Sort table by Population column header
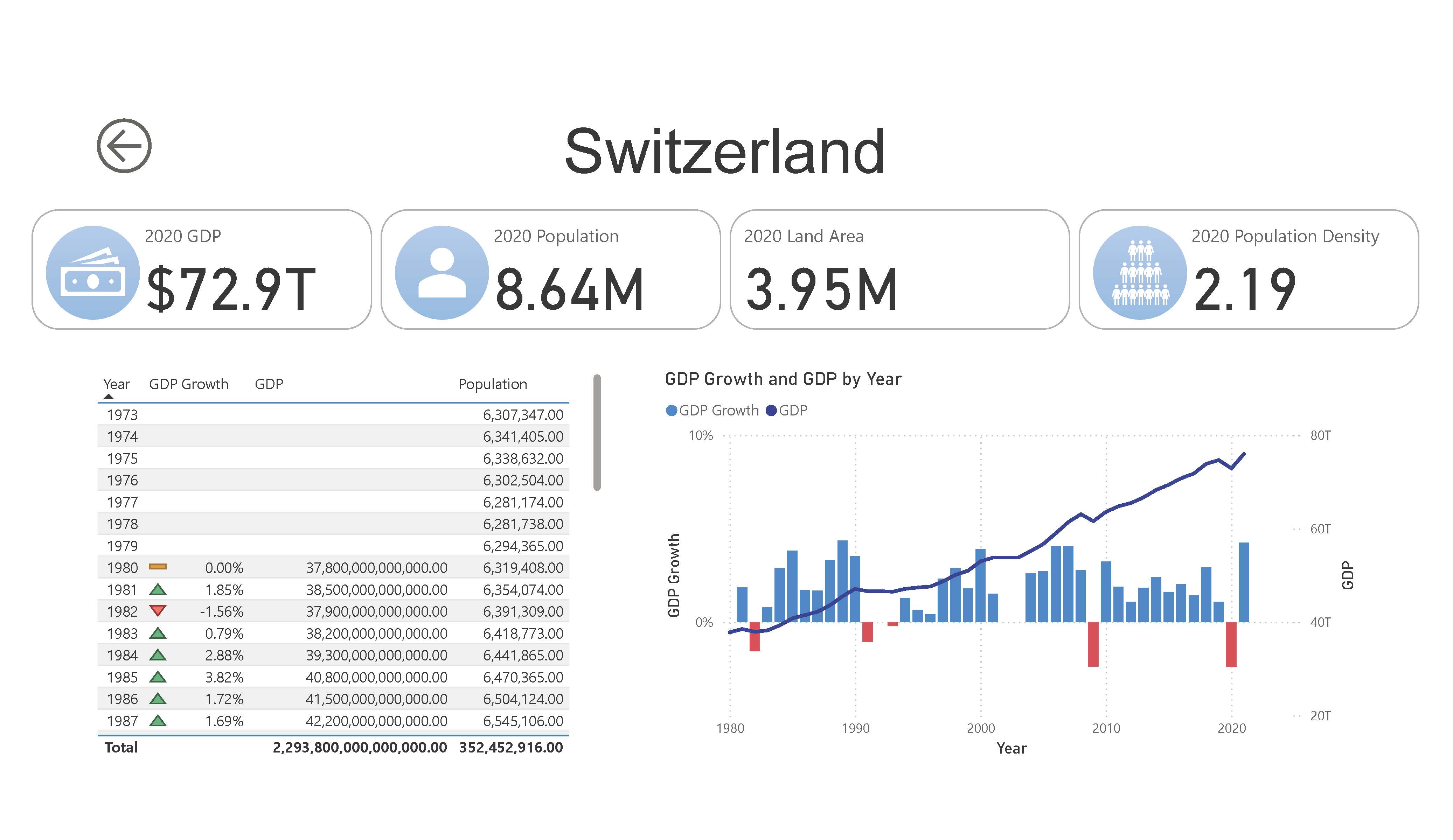 pyautogui.click(x=492, y=384)
